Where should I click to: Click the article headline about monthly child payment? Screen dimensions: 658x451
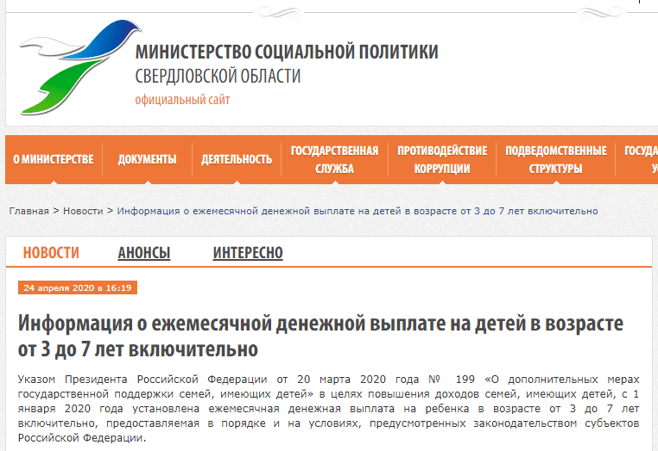pos(321,336)
